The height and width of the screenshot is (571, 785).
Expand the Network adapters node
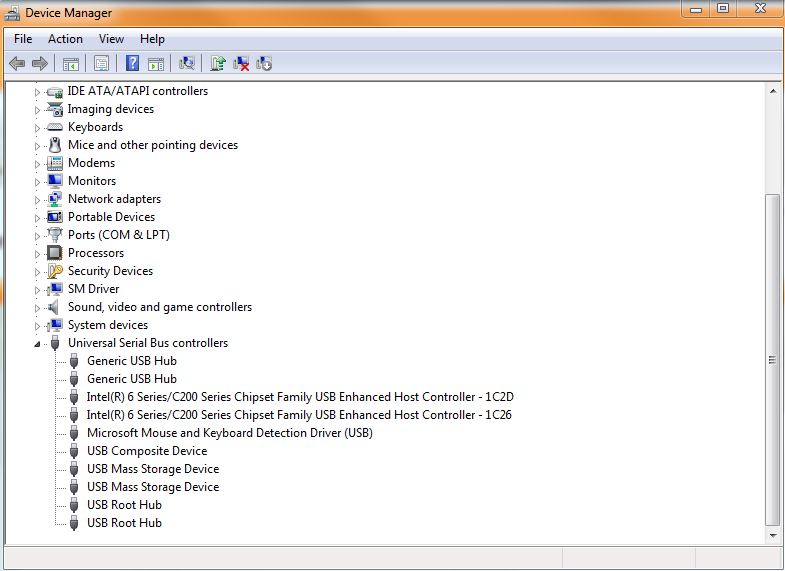pyautogui.click(x=37, y=200)
